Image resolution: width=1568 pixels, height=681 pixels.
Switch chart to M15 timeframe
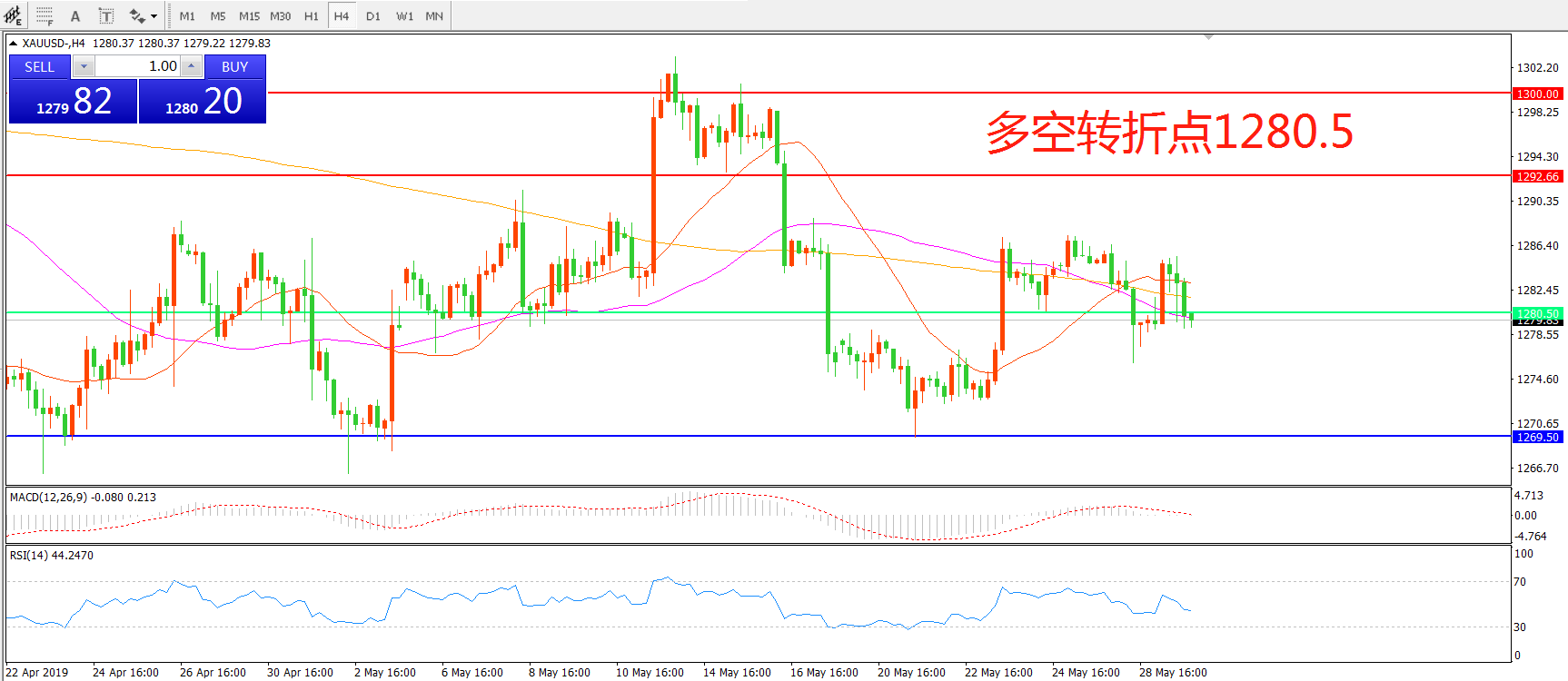pyautogui.click(x=249, y=16)
